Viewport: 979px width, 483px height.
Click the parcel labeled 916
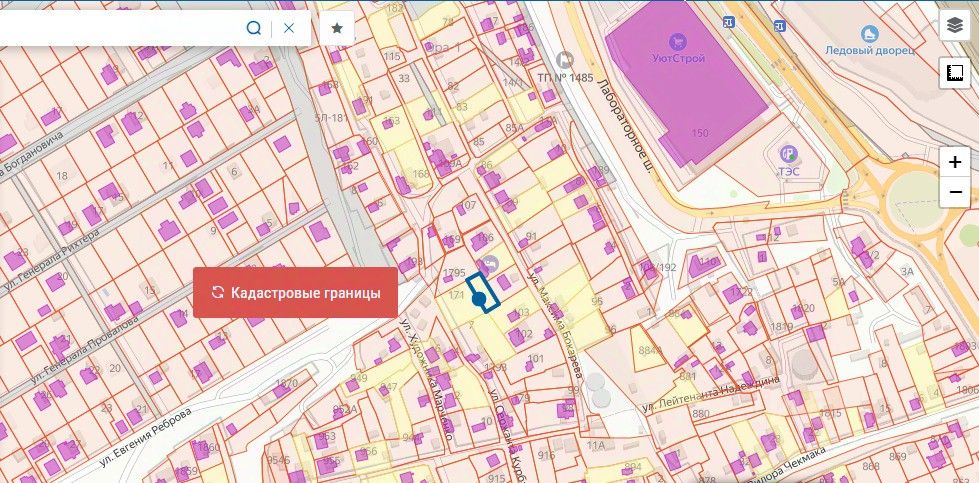click(546, 456)
